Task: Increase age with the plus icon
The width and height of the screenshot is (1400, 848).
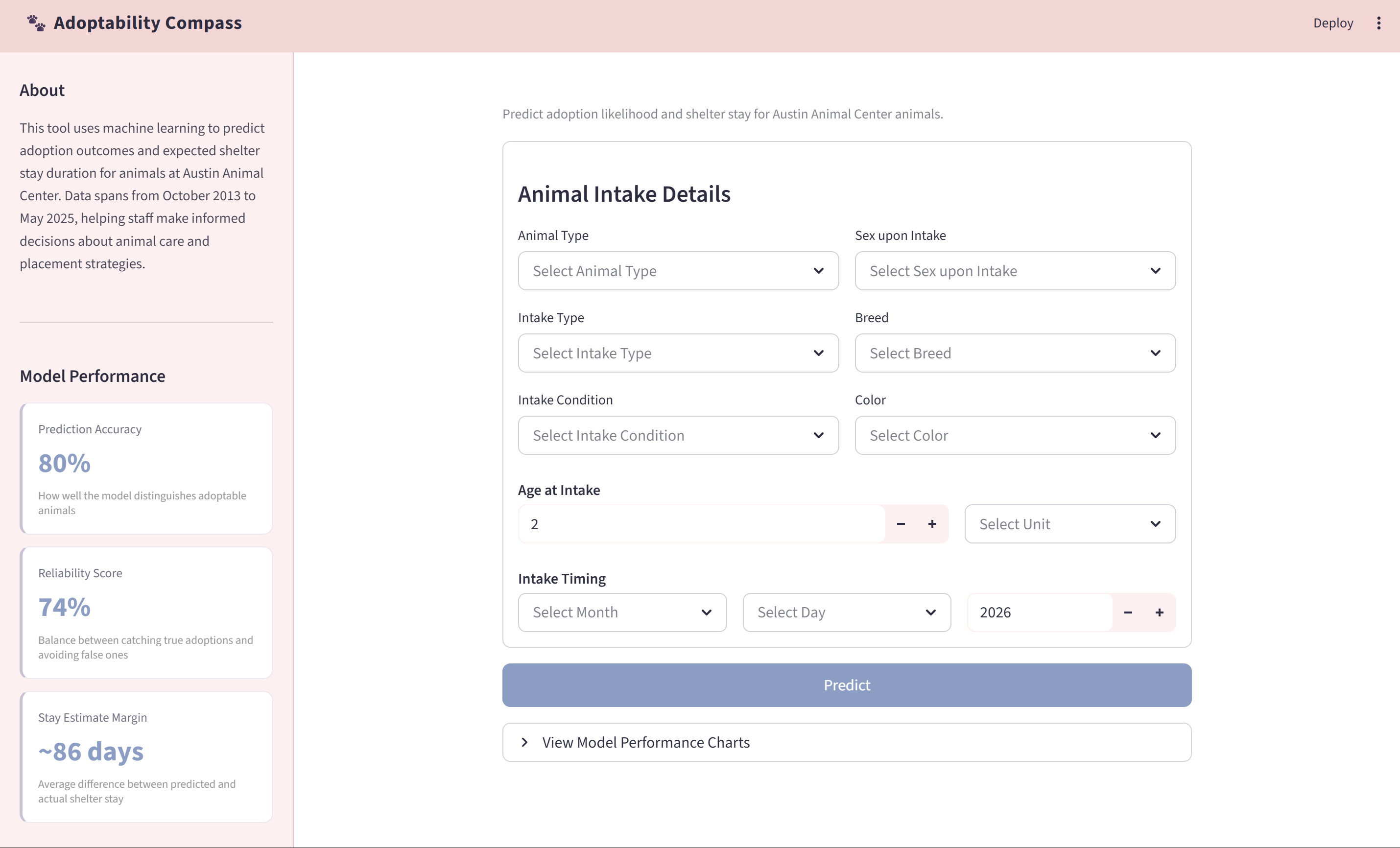Action: coord(932,524)
